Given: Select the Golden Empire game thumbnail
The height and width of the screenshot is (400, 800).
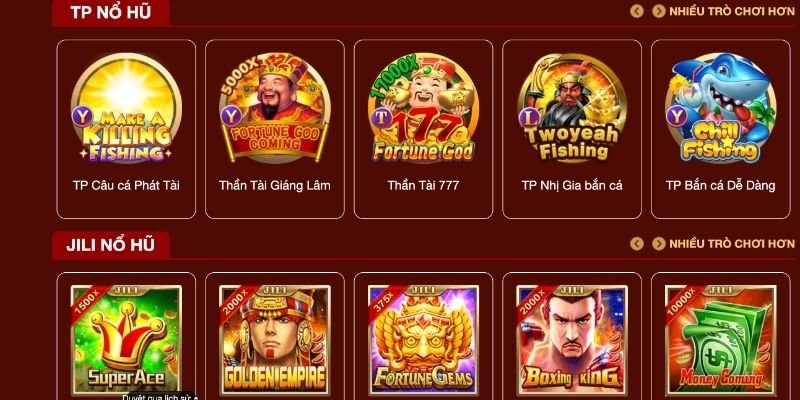Looking at the screenshot, I should 274,340.
